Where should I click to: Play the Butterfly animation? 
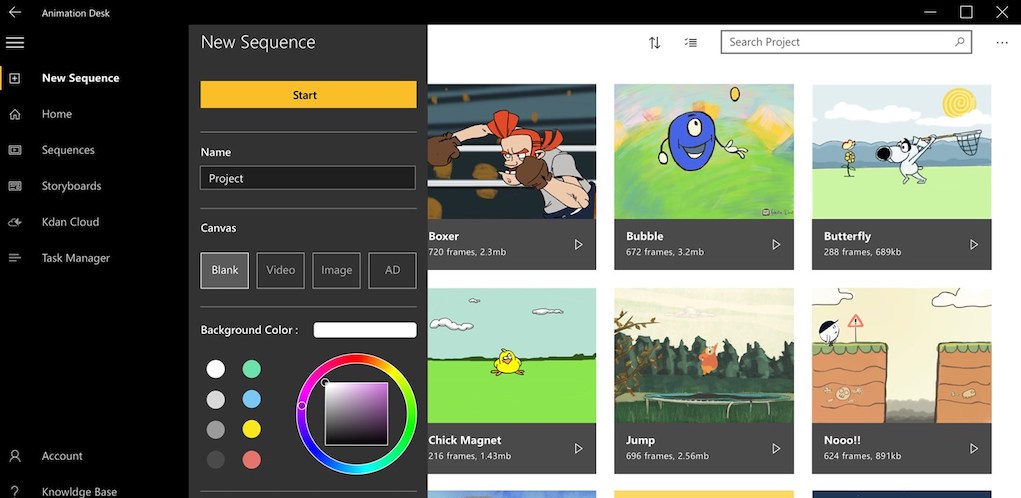[974, 244]
